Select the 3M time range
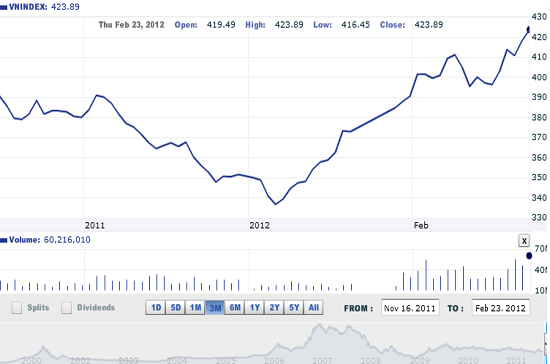This screenshot has width=550, height=364. (215, 308)
